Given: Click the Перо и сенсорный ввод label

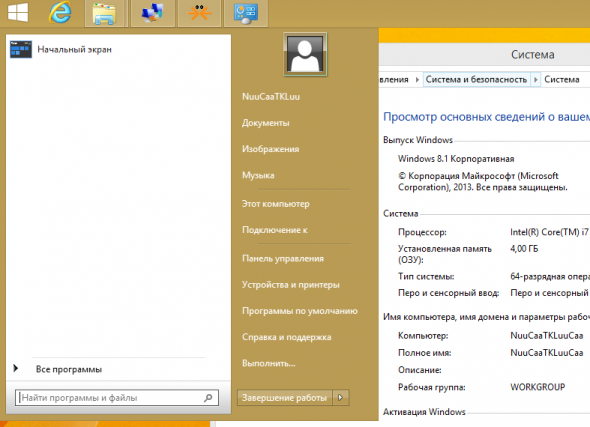Looking at the screenshot, I should pos(449,293).
